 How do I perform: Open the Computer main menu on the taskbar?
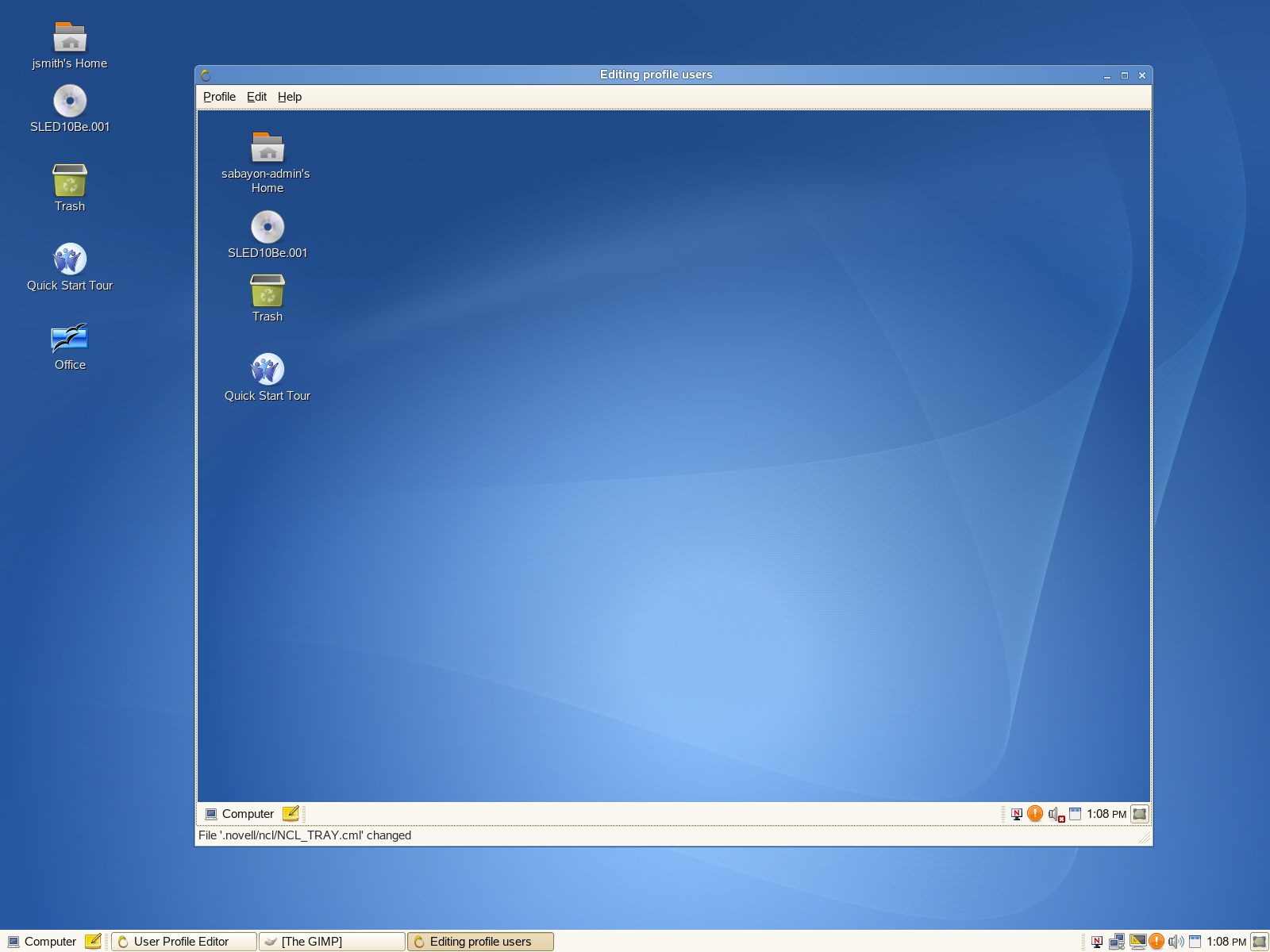point(42,942)
